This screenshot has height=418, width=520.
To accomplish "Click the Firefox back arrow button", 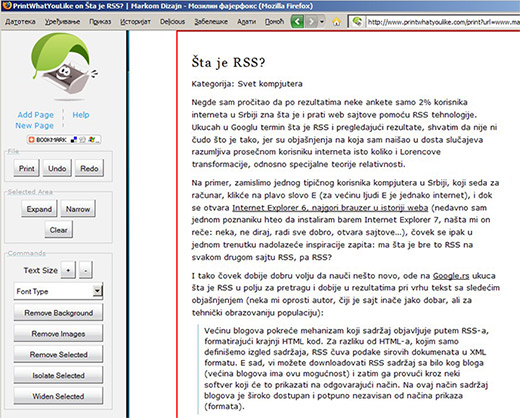I will (297, 22).
